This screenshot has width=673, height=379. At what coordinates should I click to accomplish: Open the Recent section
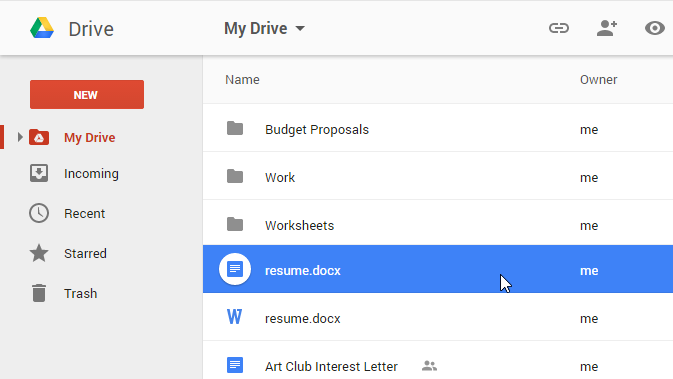[85, 214]
